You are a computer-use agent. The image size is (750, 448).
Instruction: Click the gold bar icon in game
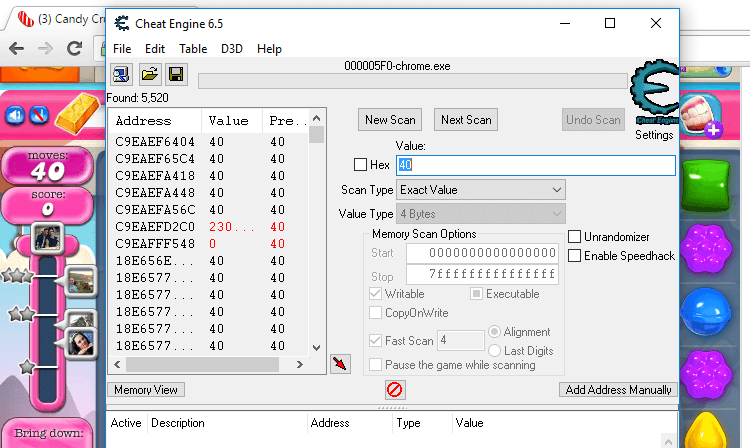pos(77,113)
